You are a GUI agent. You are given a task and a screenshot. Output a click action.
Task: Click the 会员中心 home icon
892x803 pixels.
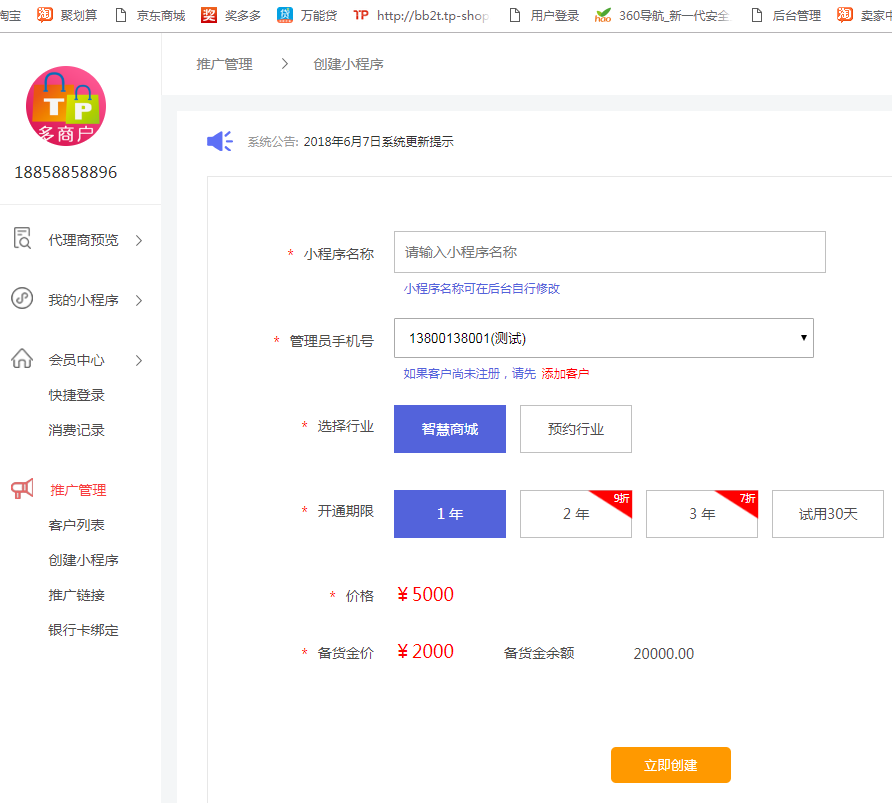[x=22, y=359]
